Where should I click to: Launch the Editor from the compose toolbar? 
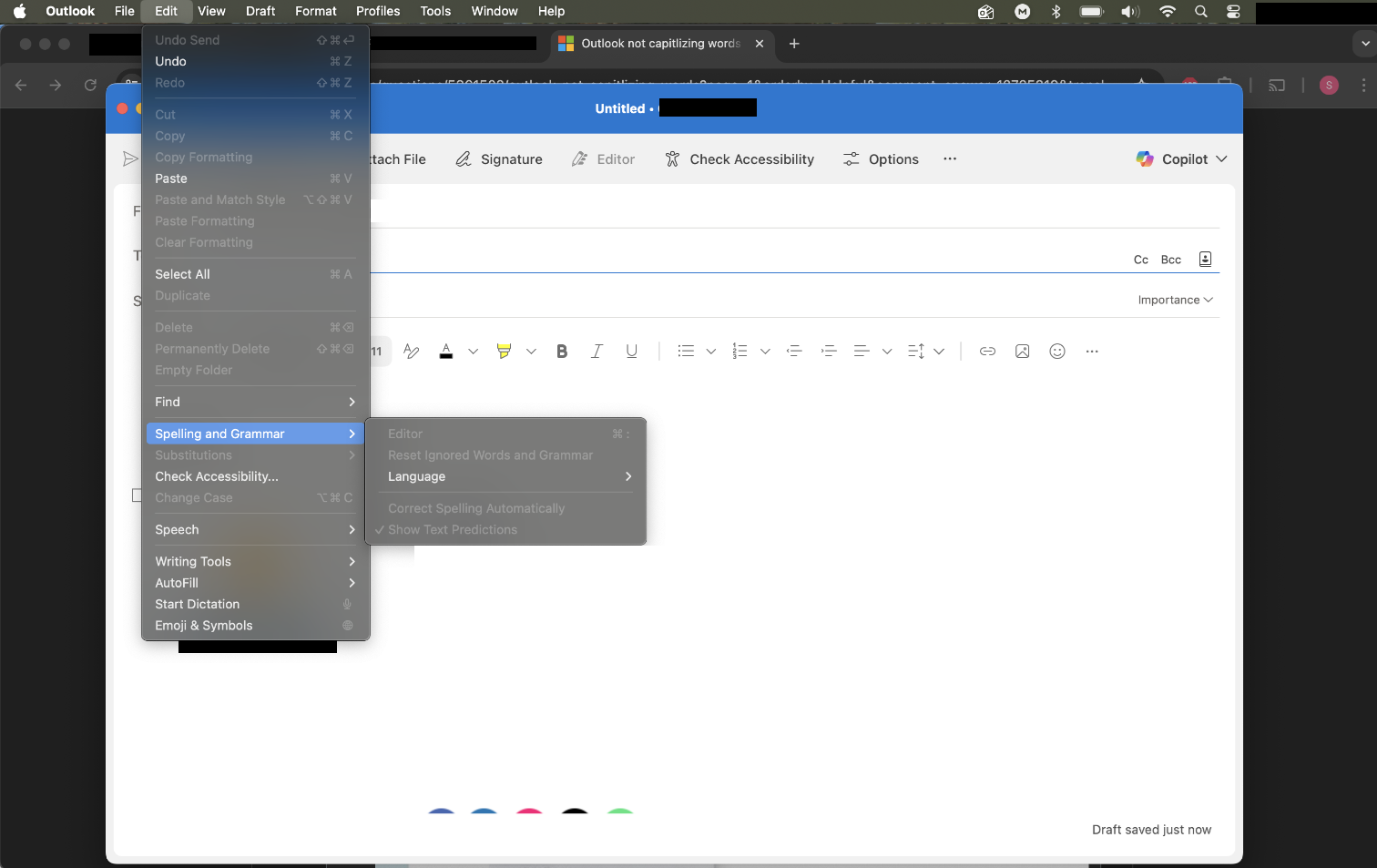pos(603,159)
